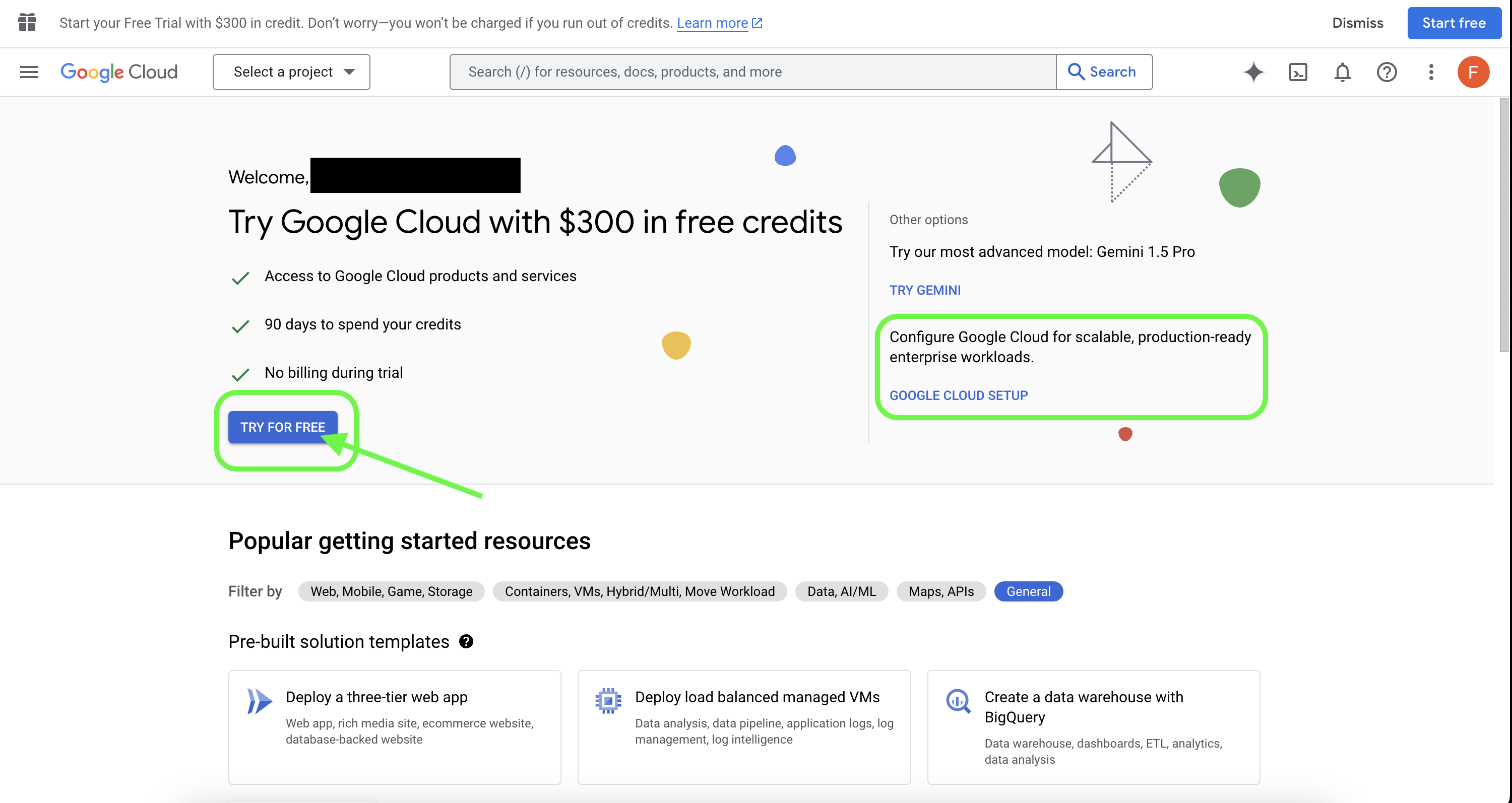The image size is (1512, 803).
Task: Click the help icon beside Pre-built solution templates
Action: (466, 641)
